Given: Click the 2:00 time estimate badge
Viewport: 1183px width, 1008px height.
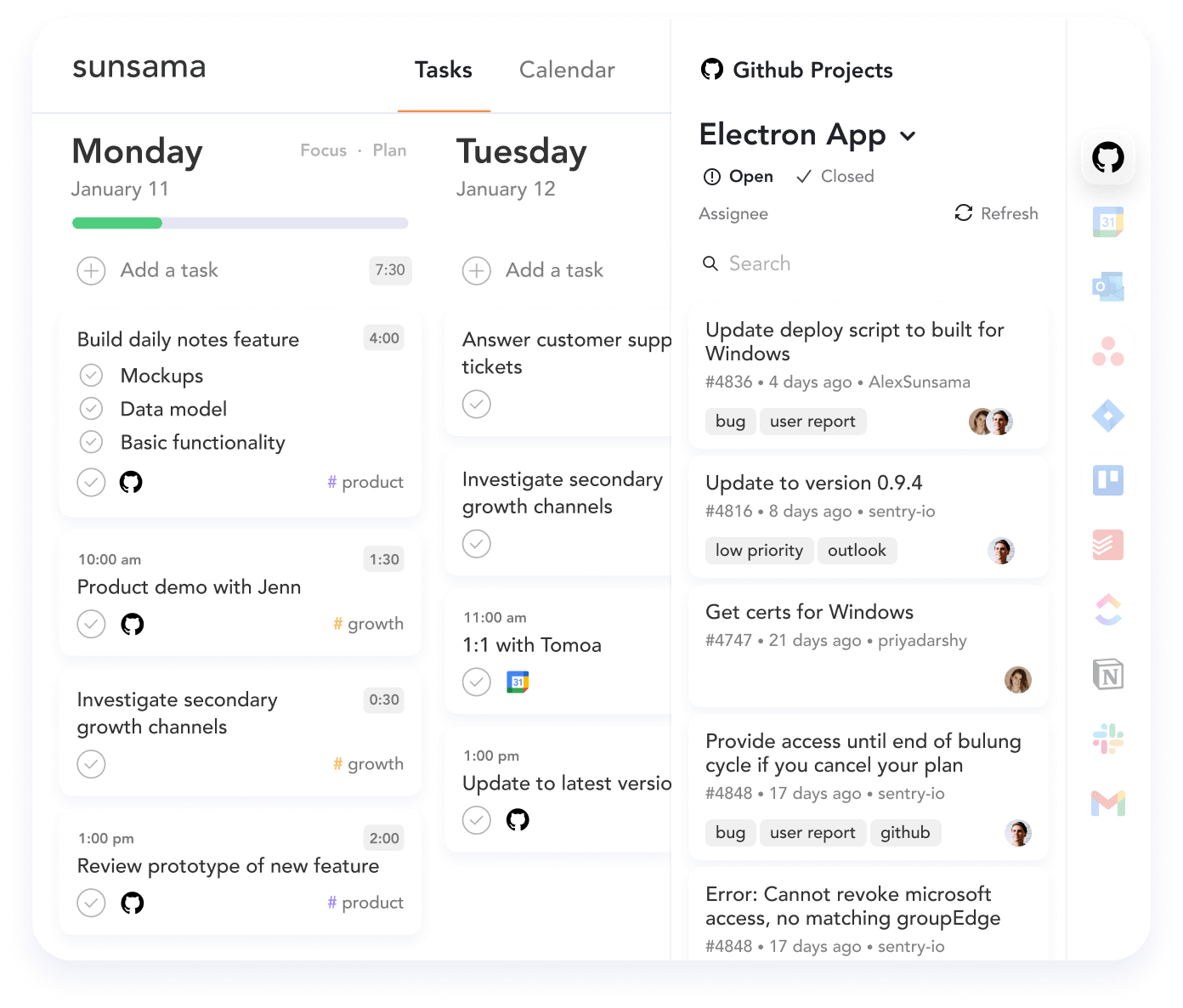Looking at the screenshot, I should pos(384,838).
